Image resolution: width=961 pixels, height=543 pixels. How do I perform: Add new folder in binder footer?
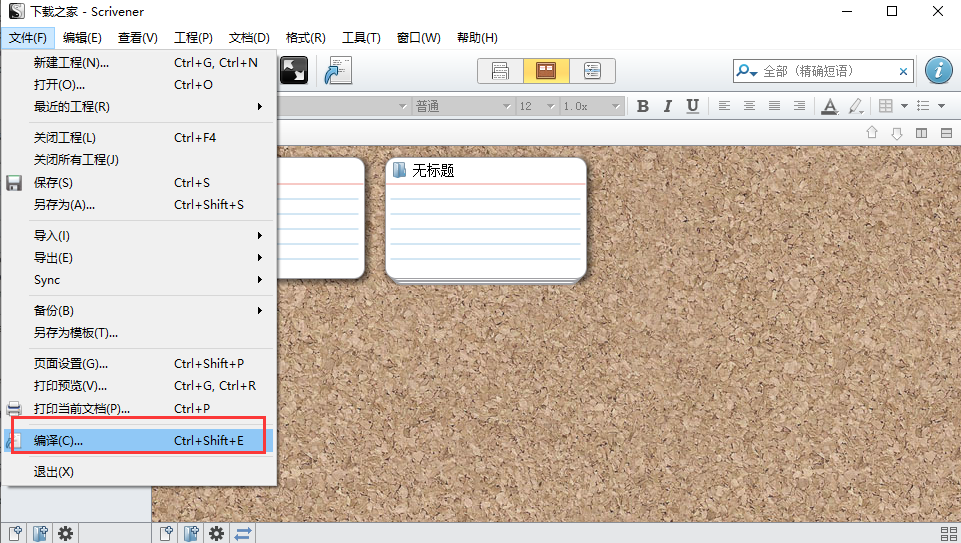40,533
